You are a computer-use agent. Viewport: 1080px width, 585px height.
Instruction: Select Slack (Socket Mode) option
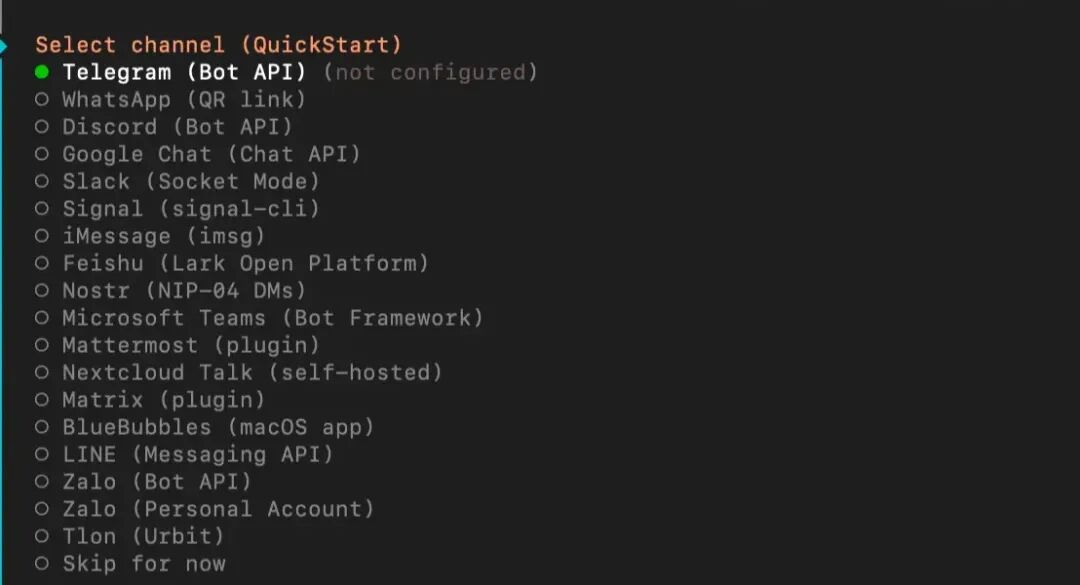pos(190,181)
